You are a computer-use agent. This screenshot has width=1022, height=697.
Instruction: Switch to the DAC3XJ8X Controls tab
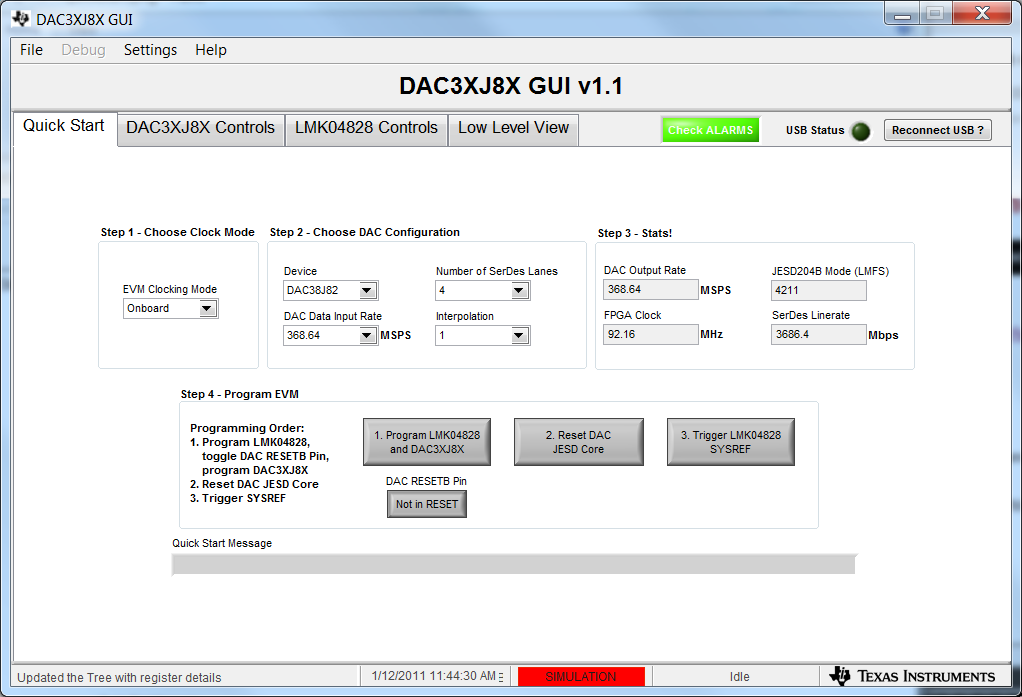(x=201, y=128)
